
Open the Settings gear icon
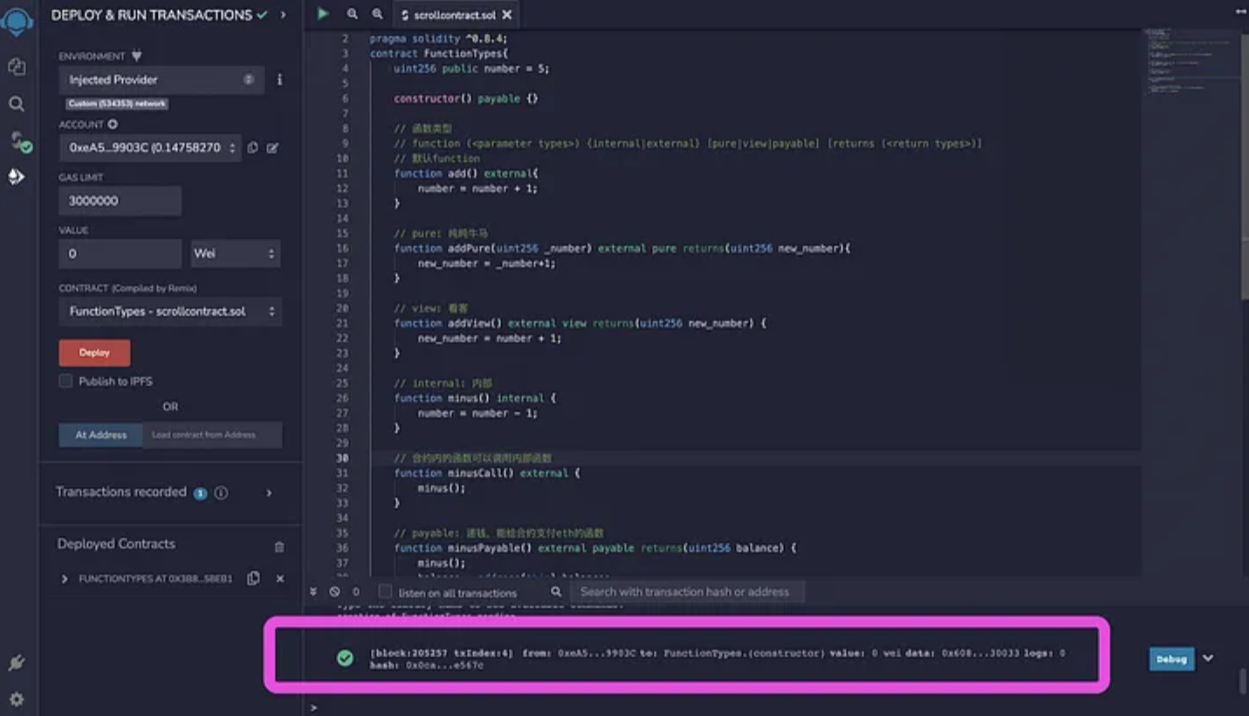(16, 699)
